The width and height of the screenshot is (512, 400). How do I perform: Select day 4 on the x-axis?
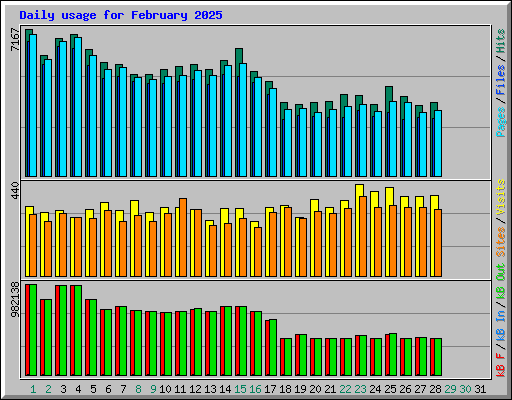coord(78,389)
